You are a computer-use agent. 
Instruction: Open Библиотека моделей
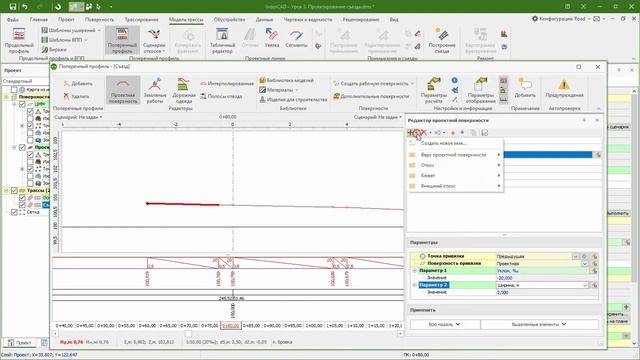[x=287, y=80]
